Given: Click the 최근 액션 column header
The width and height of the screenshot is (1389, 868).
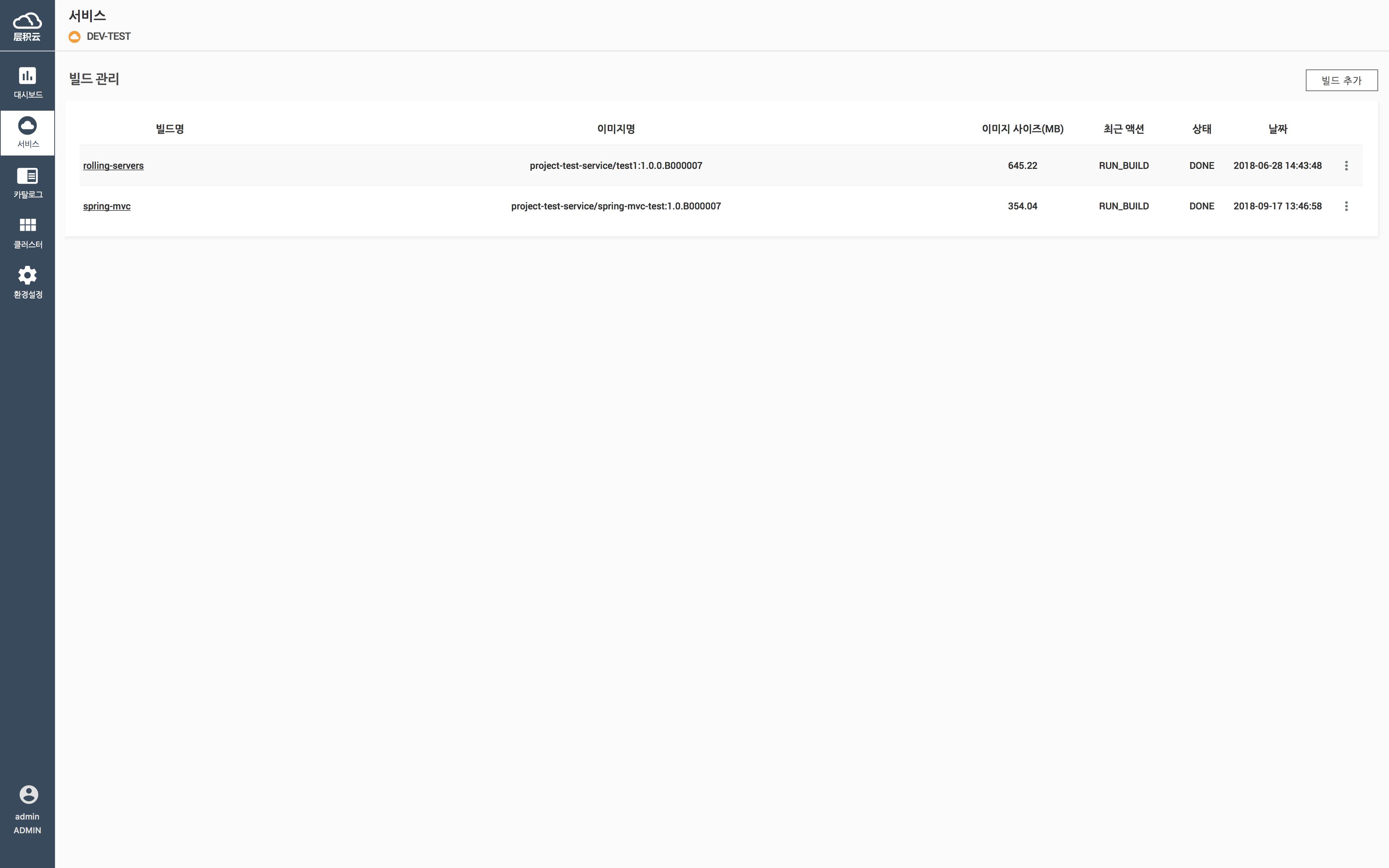Looking at the screenshot, I should 1123,129.
